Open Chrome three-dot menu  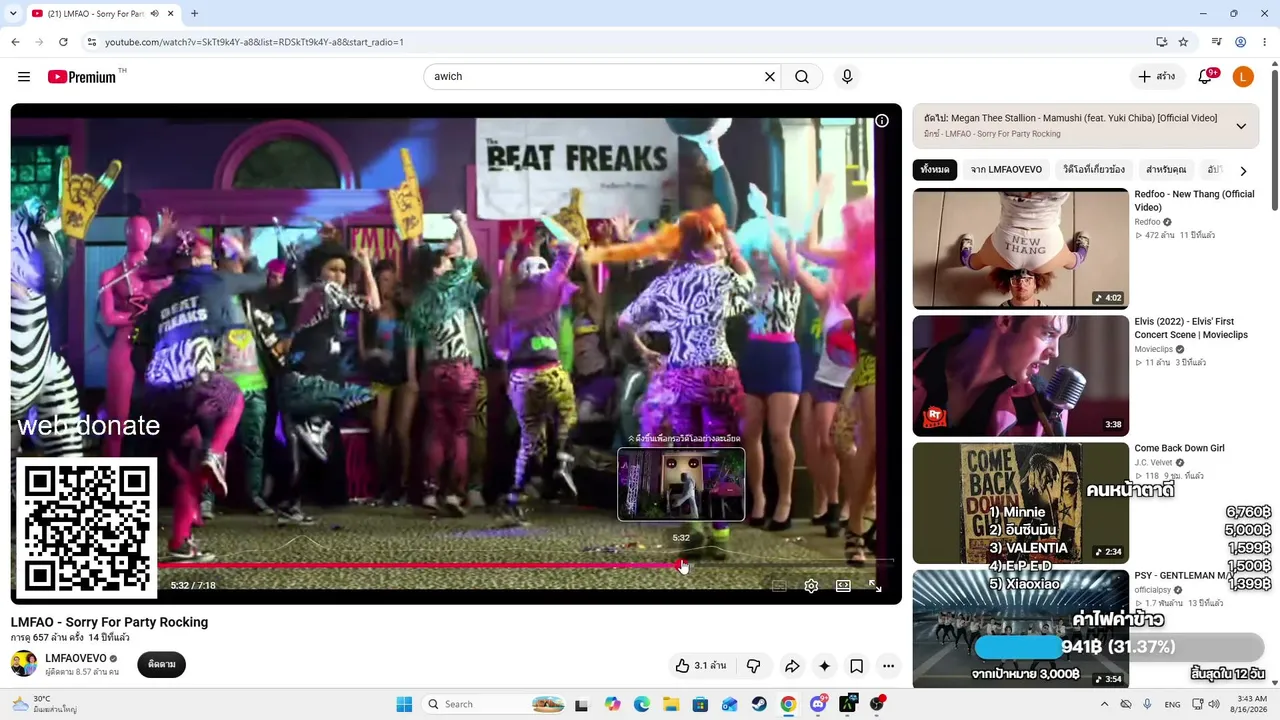[1265, 42]
